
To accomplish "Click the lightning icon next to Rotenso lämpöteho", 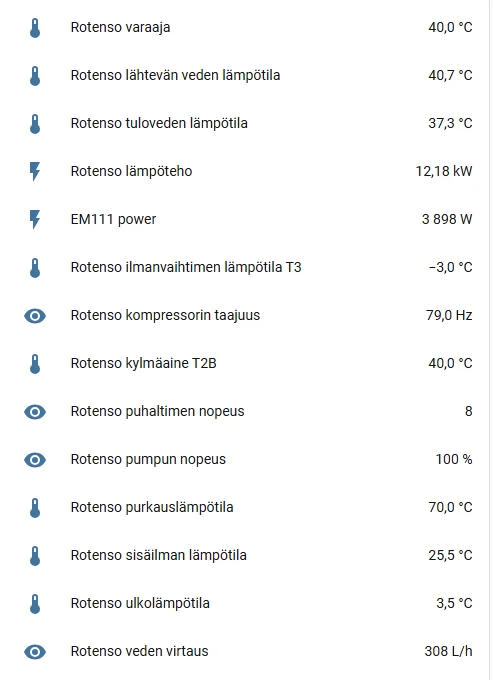I will (x=35, y=172).
